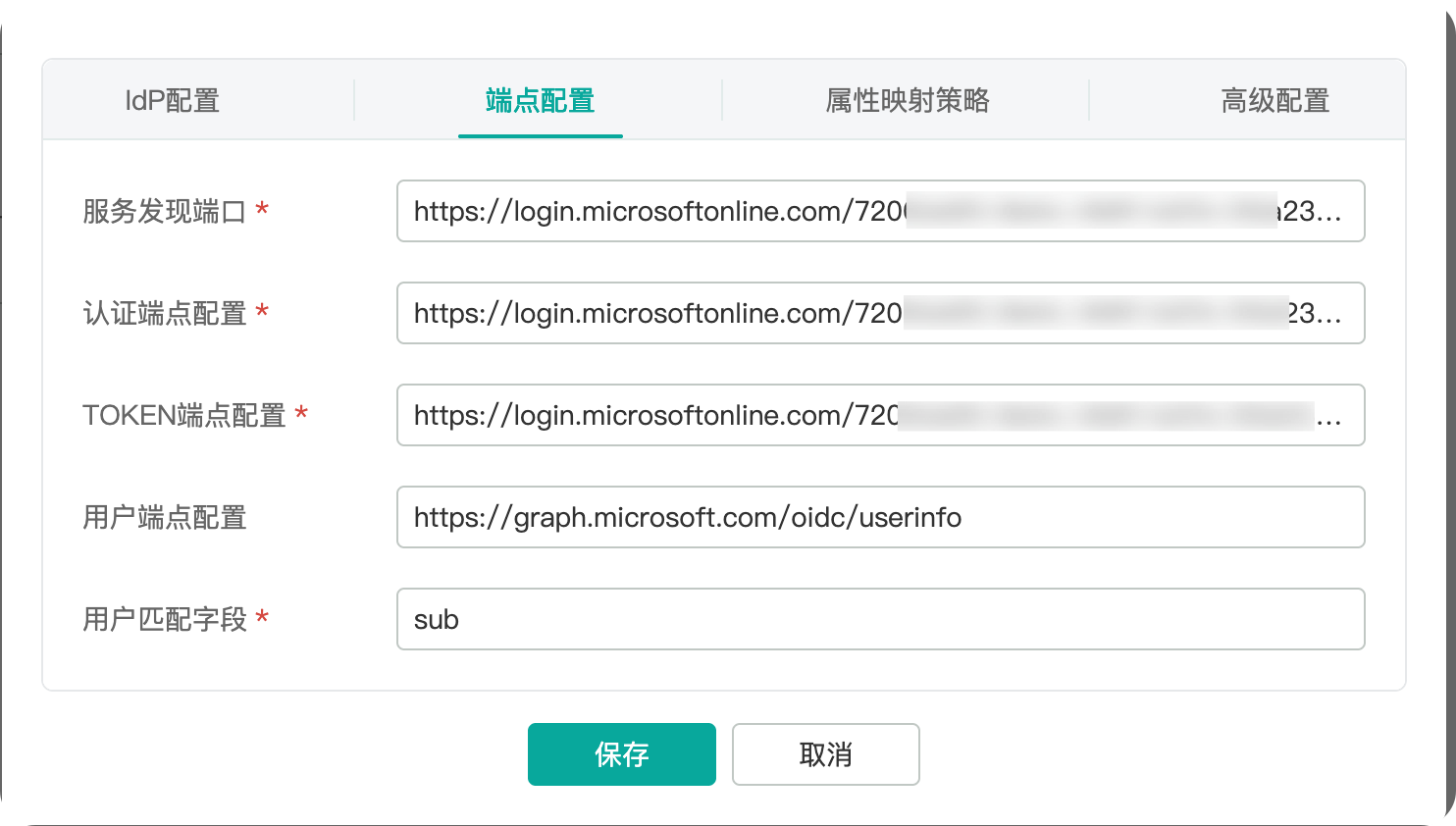This screenshot has width=1456, height=826.
Task: Click the 保存 button to save settings
Action: coord(621,753)
